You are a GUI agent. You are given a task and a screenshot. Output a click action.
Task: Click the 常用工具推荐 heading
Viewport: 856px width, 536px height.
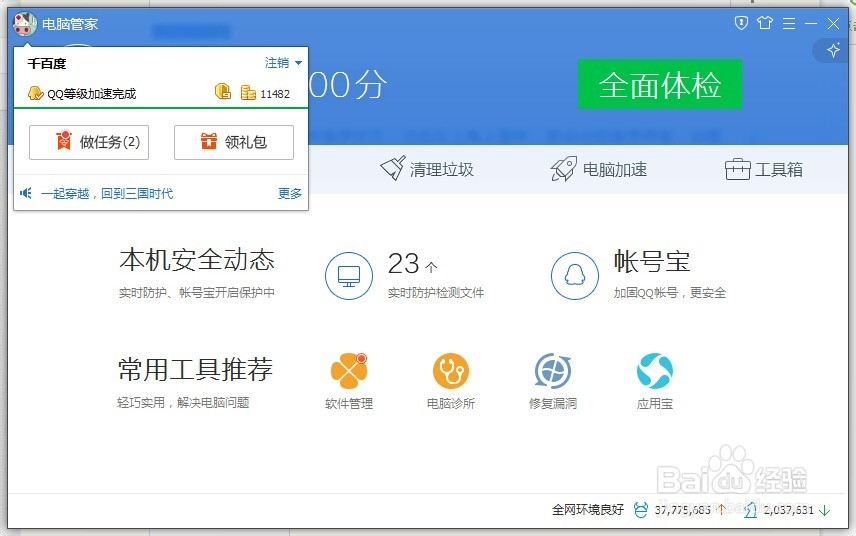[x=195, y=369]
